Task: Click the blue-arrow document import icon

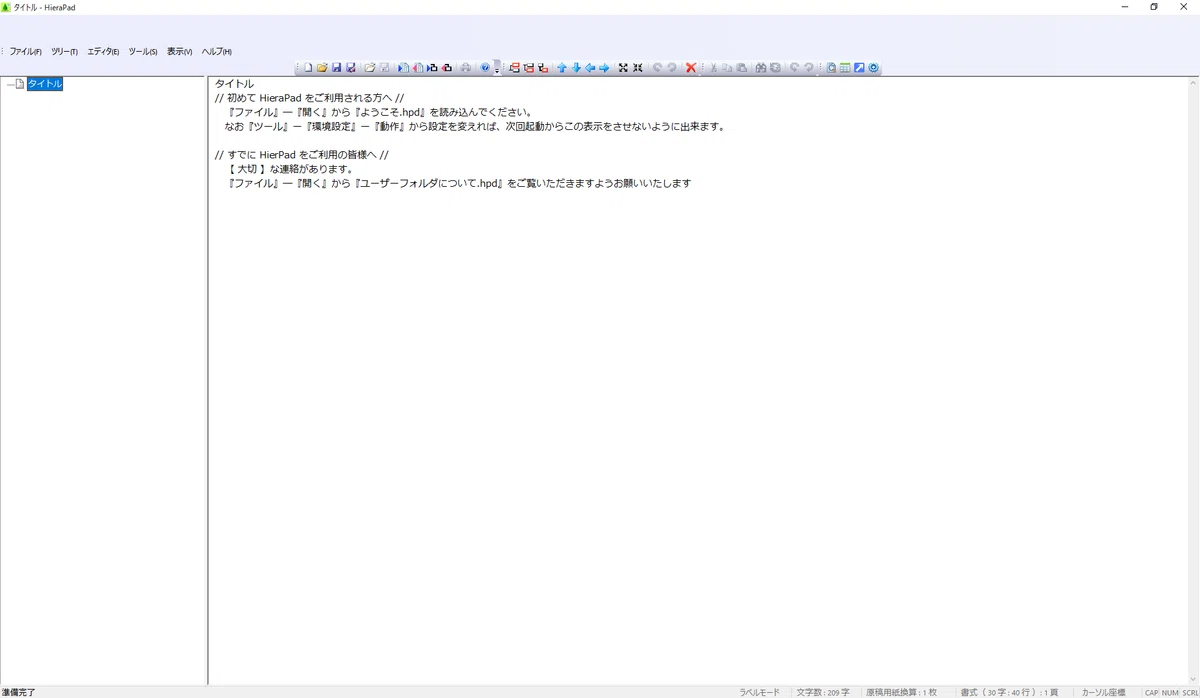Action: pos(403,68)
